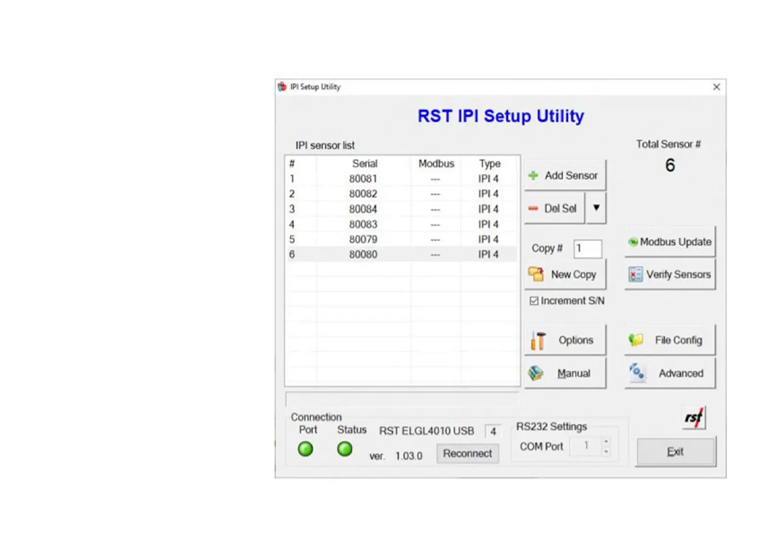Screen dimensions: 767x560
Task: Click the Options button label
Action: tap(576, 340)
